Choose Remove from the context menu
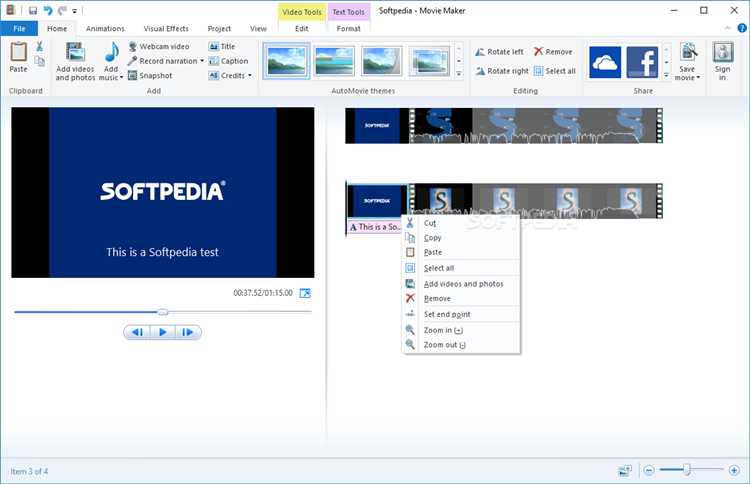Viewport: 750px width, 484px height. [462, 298]
